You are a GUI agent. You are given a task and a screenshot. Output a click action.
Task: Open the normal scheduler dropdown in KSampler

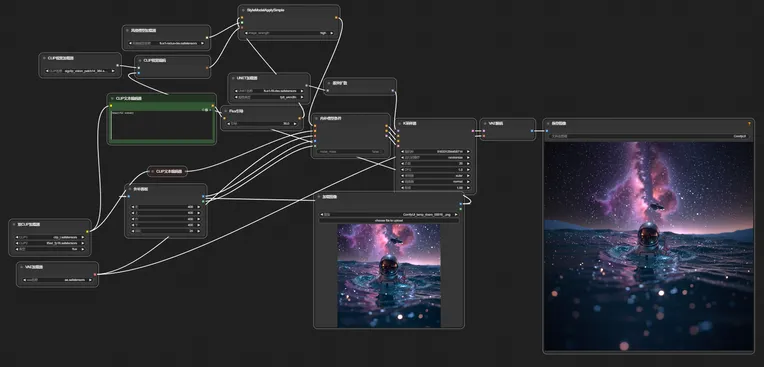pos(436,181)
